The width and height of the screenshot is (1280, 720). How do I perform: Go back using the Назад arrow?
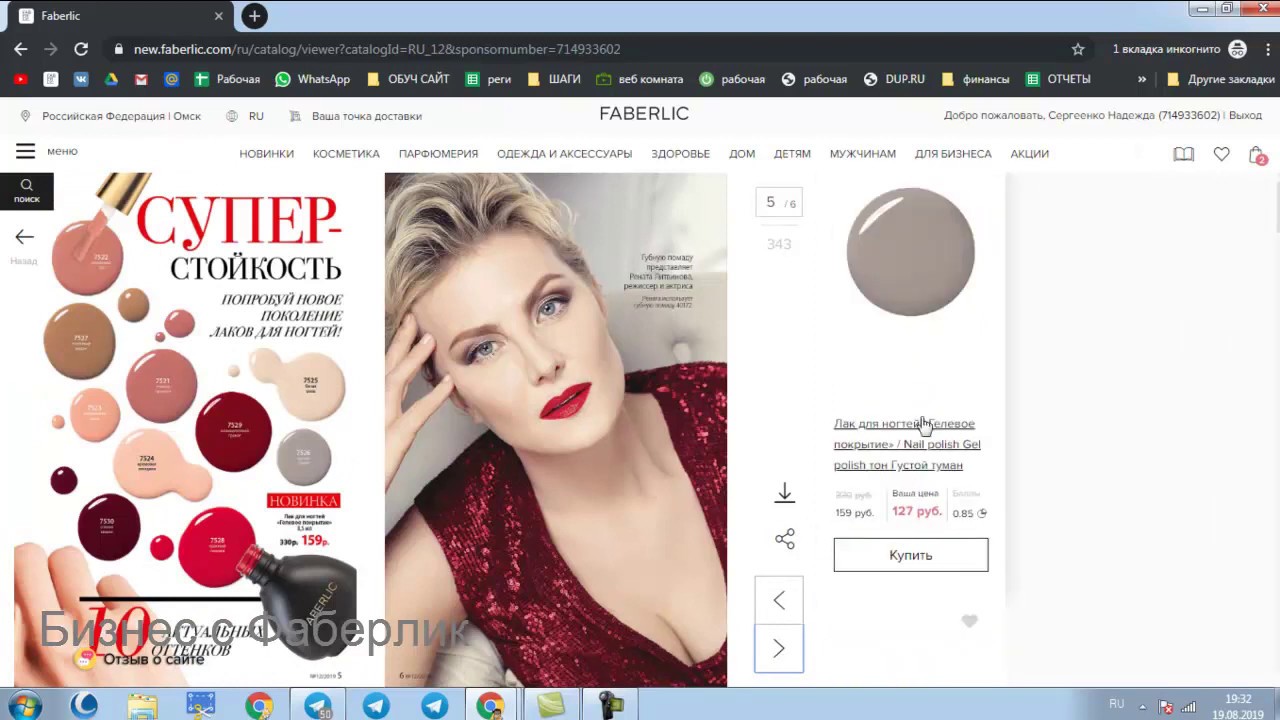(24, 237)
